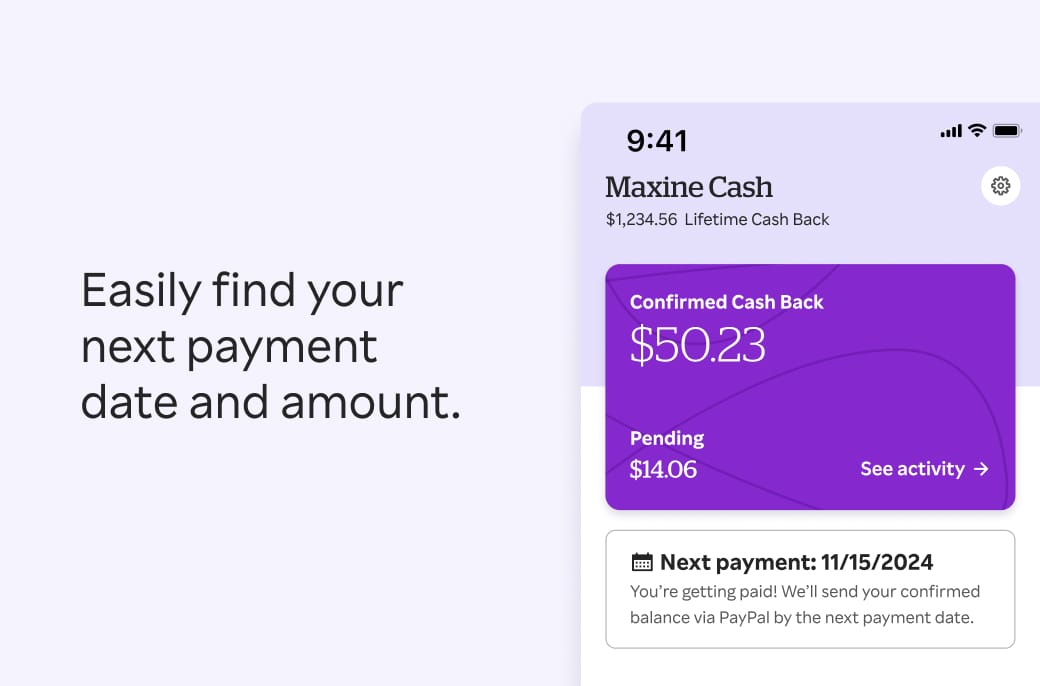Click the calendar icon beside Next payment
This screenshot has height=686, width=1040.
tap(642, 562)
